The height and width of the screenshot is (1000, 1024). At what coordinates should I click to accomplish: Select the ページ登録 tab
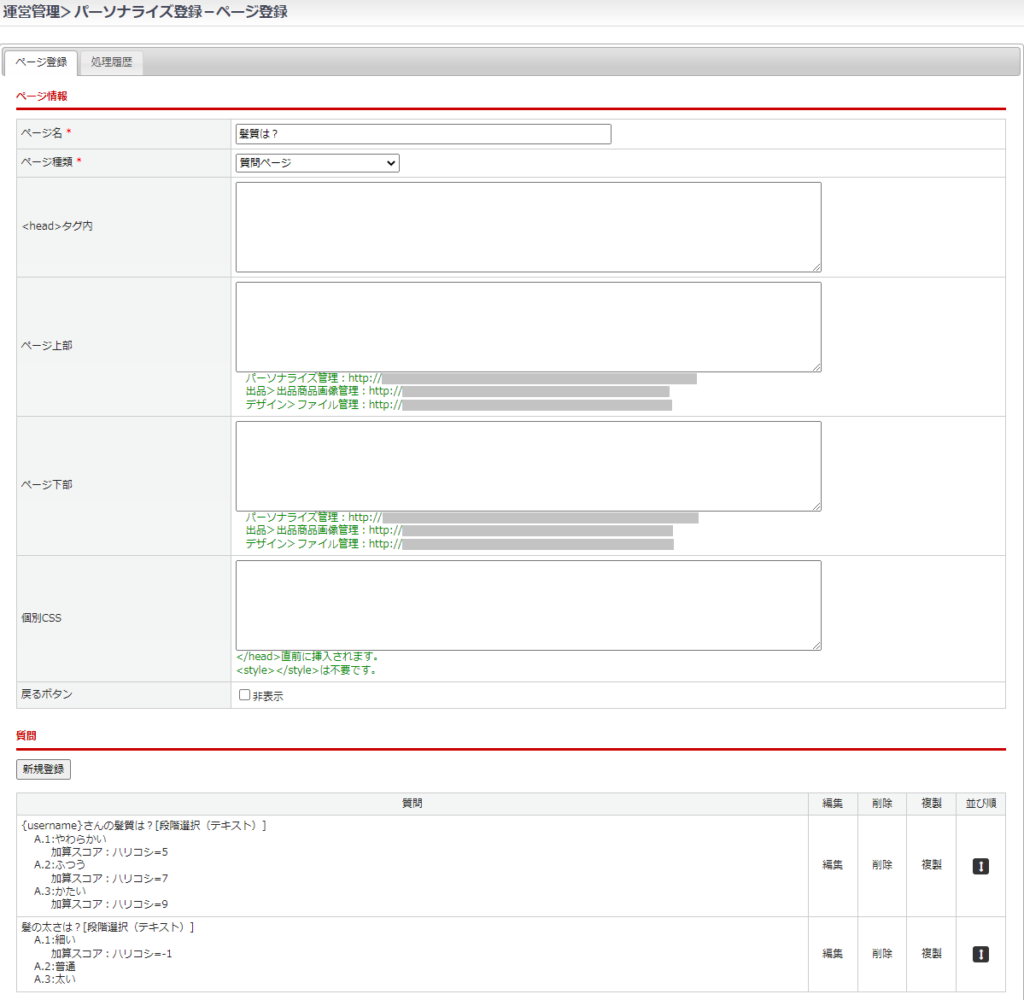click(x=41, y=62)
